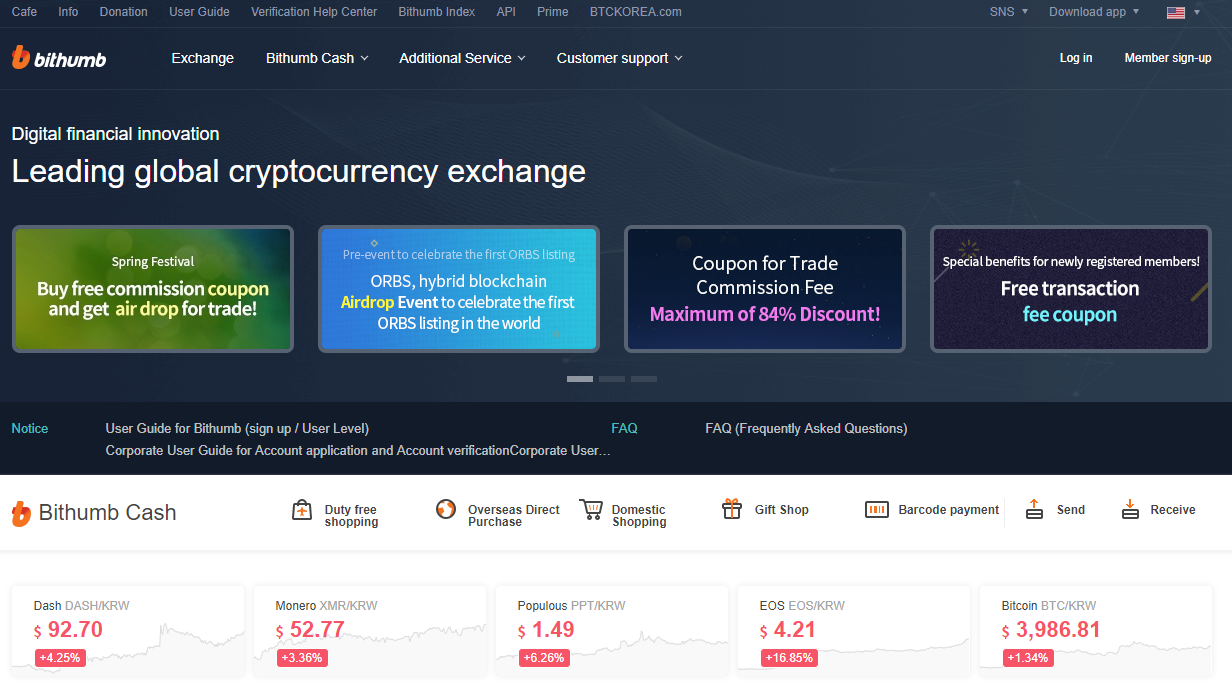
Task: Click the Monero +3.36% change badge
Action: 302,658
